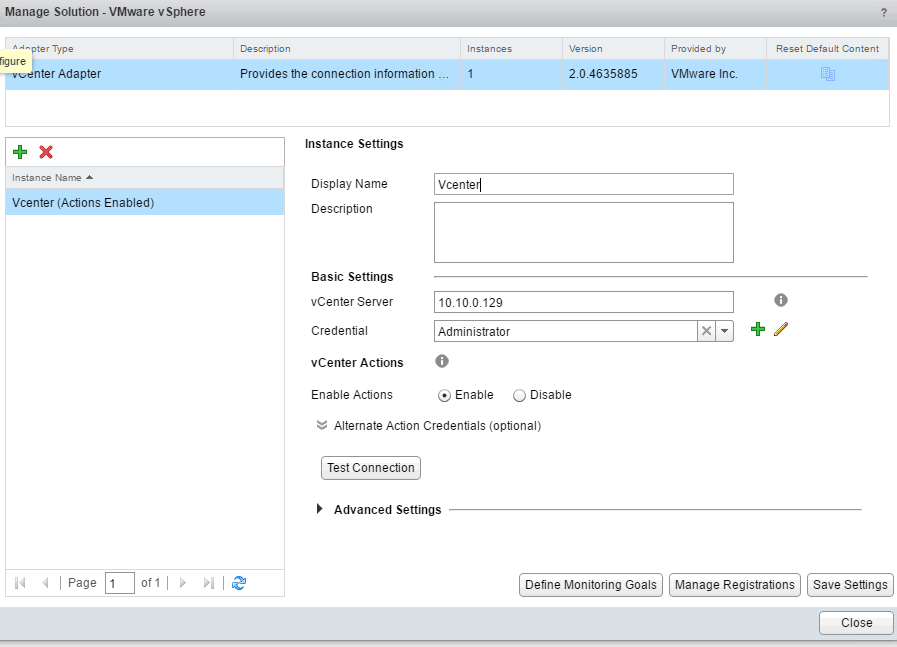Add a new credential with green plus
The width and height of the screenshot is (897, 647).
[757, 329]
